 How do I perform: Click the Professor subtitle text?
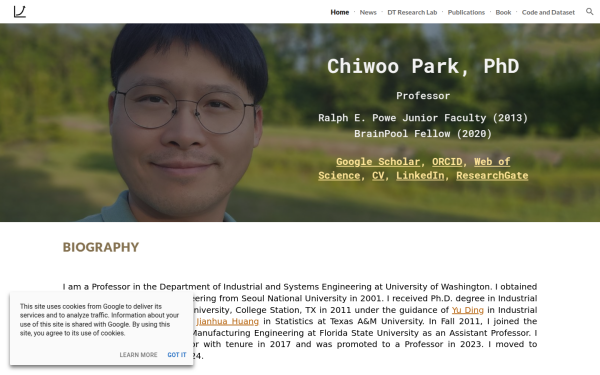(x=423, y=96)
